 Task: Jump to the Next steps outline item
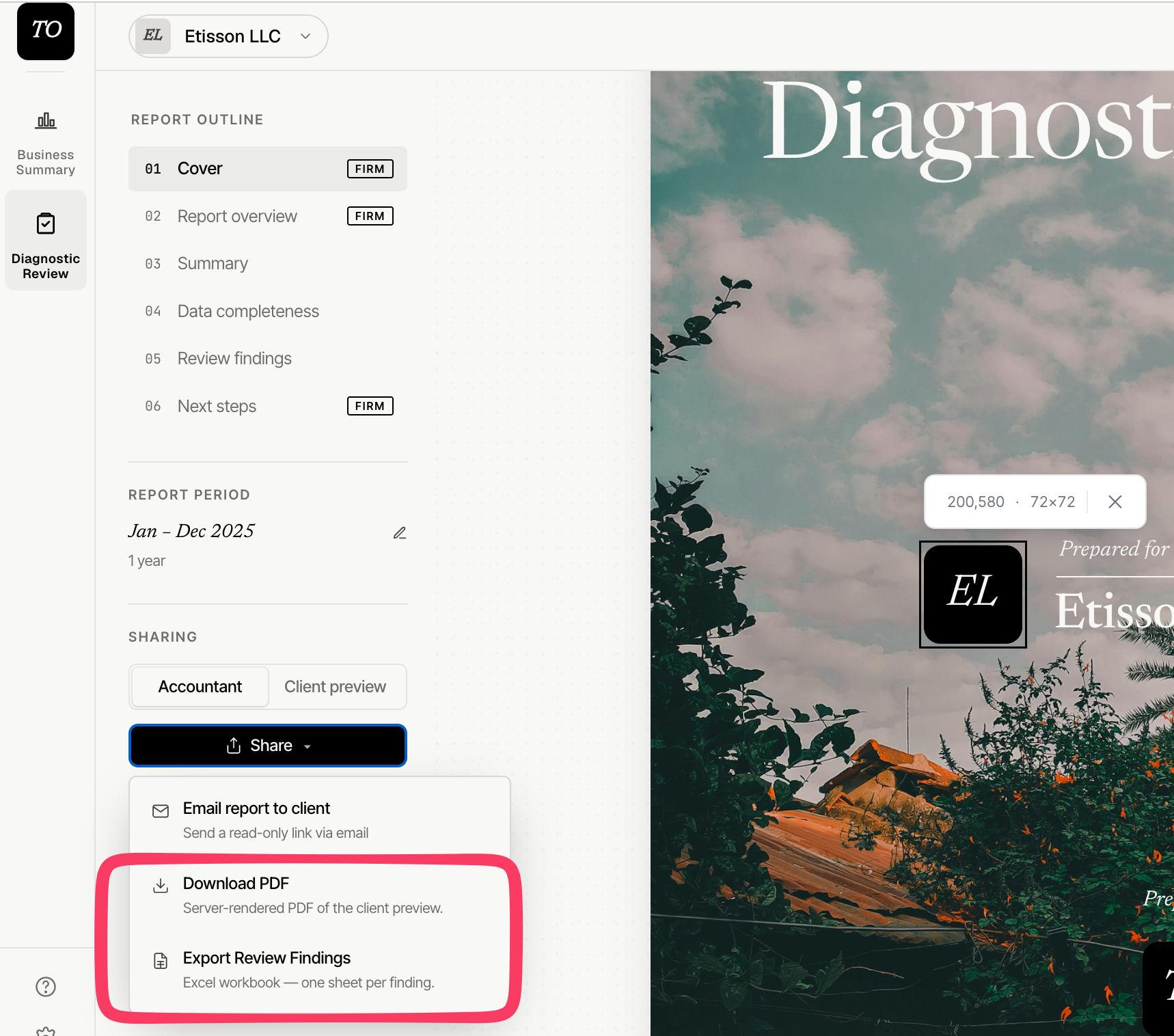[x=268, y=406]
